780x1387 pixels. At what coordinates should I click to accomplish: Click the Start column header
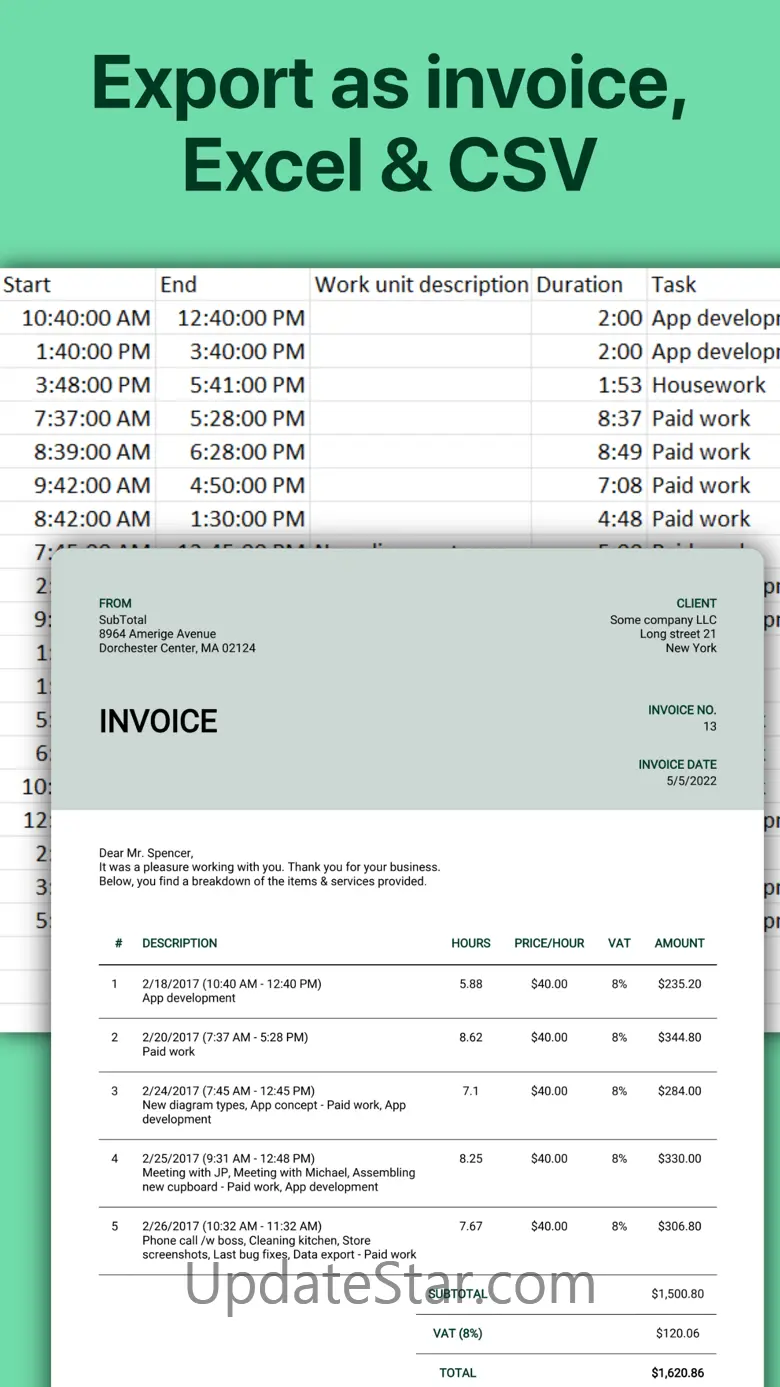(27, 285)
